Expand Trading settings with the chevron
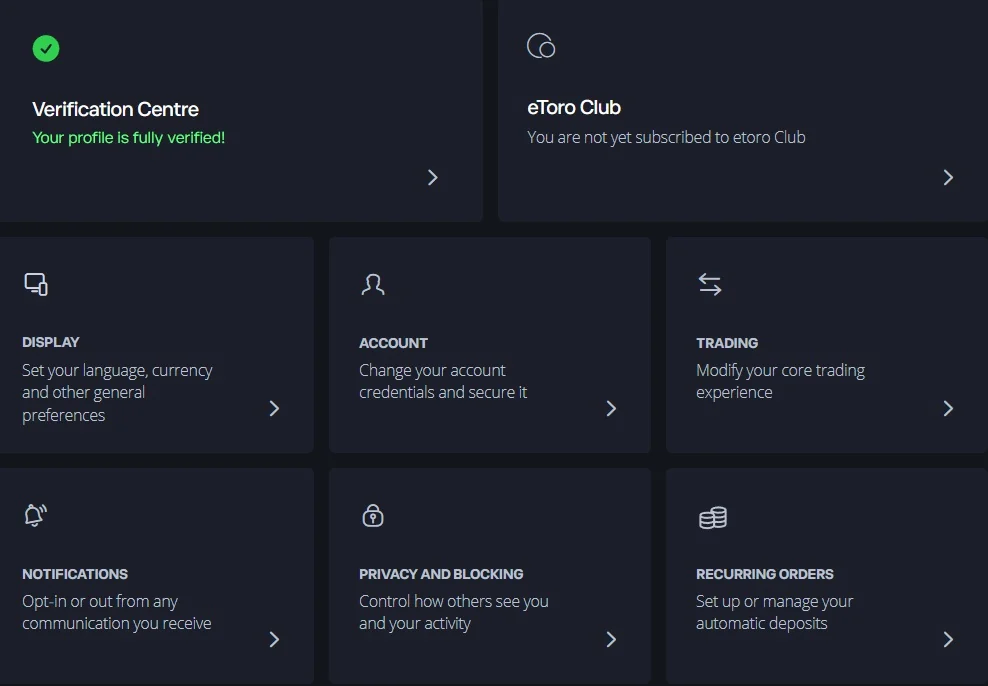The height and width of the screenshot is (686, 988). pos(948,408)
